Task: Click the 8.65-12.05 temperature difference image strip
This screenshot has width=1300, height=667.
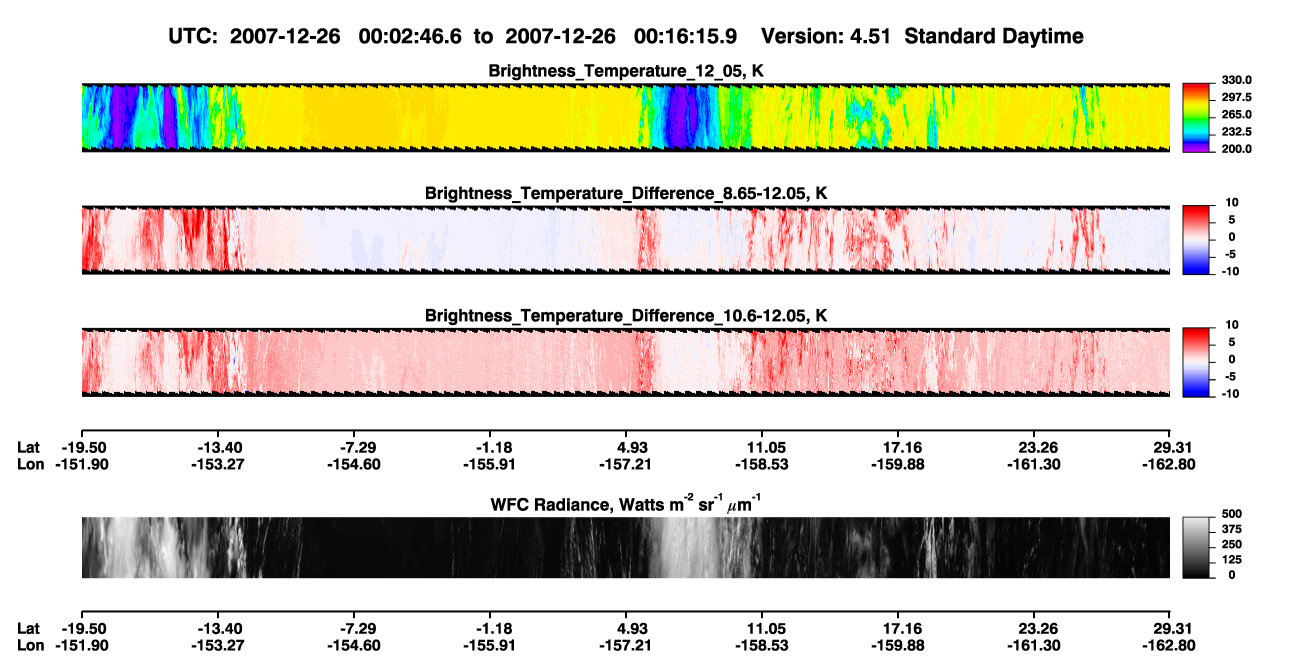Action: tap(626, 240)
